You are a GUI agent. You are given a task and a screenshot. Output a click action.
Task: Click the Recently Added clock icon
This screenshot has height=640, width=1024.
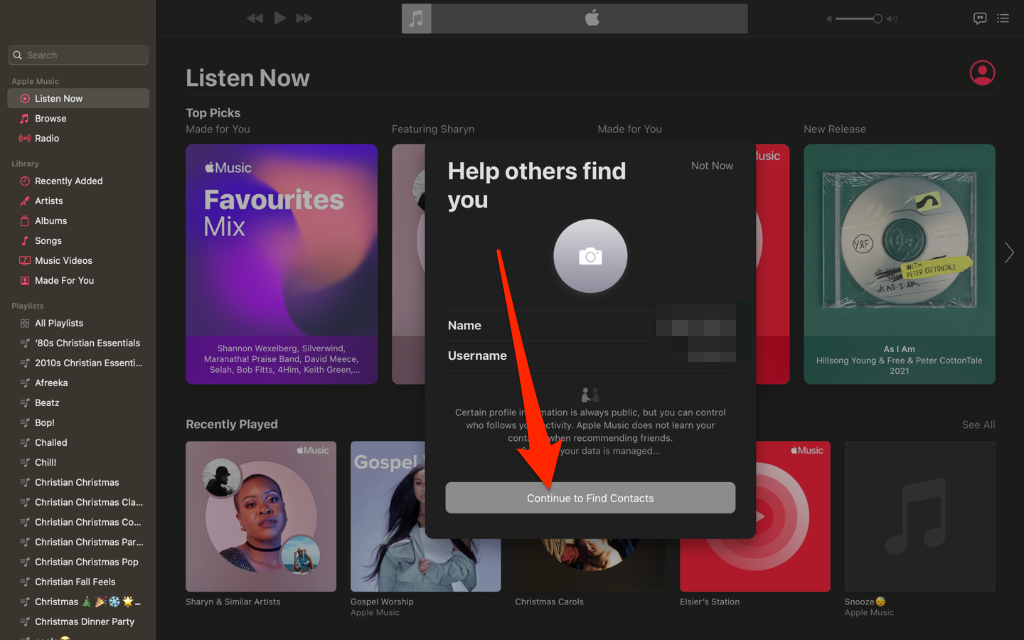click(25, 181)
